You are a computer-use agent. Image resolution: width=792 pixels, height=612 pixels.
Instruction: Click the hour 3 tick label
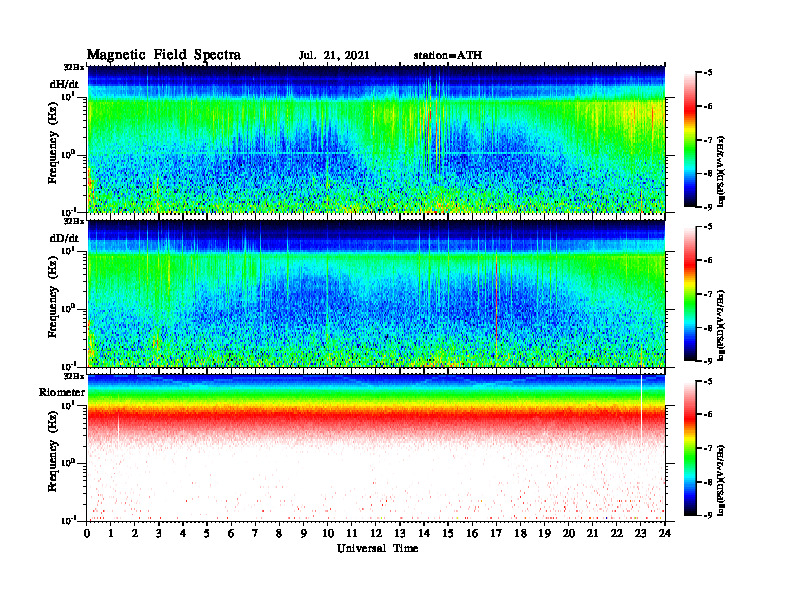[159, 533]
